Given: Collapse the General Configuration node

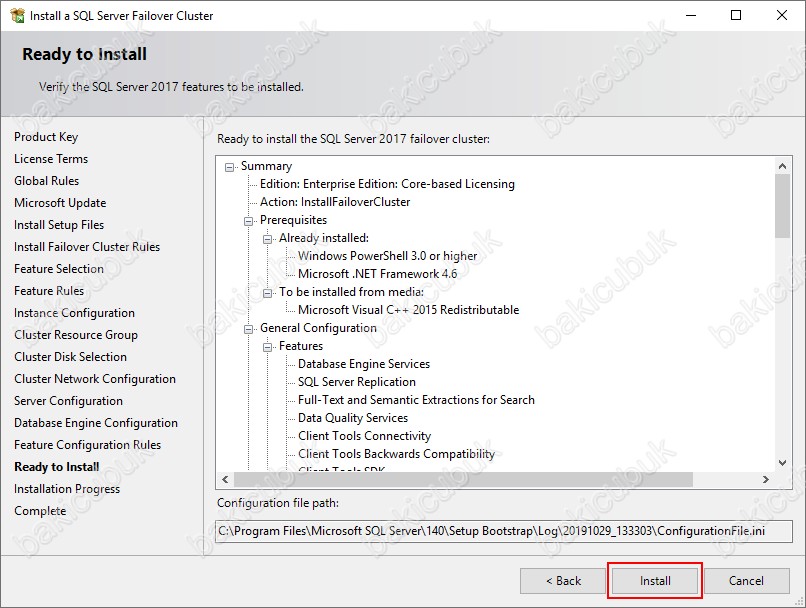Looking at the screenshot, I should (x=248, y=329).
